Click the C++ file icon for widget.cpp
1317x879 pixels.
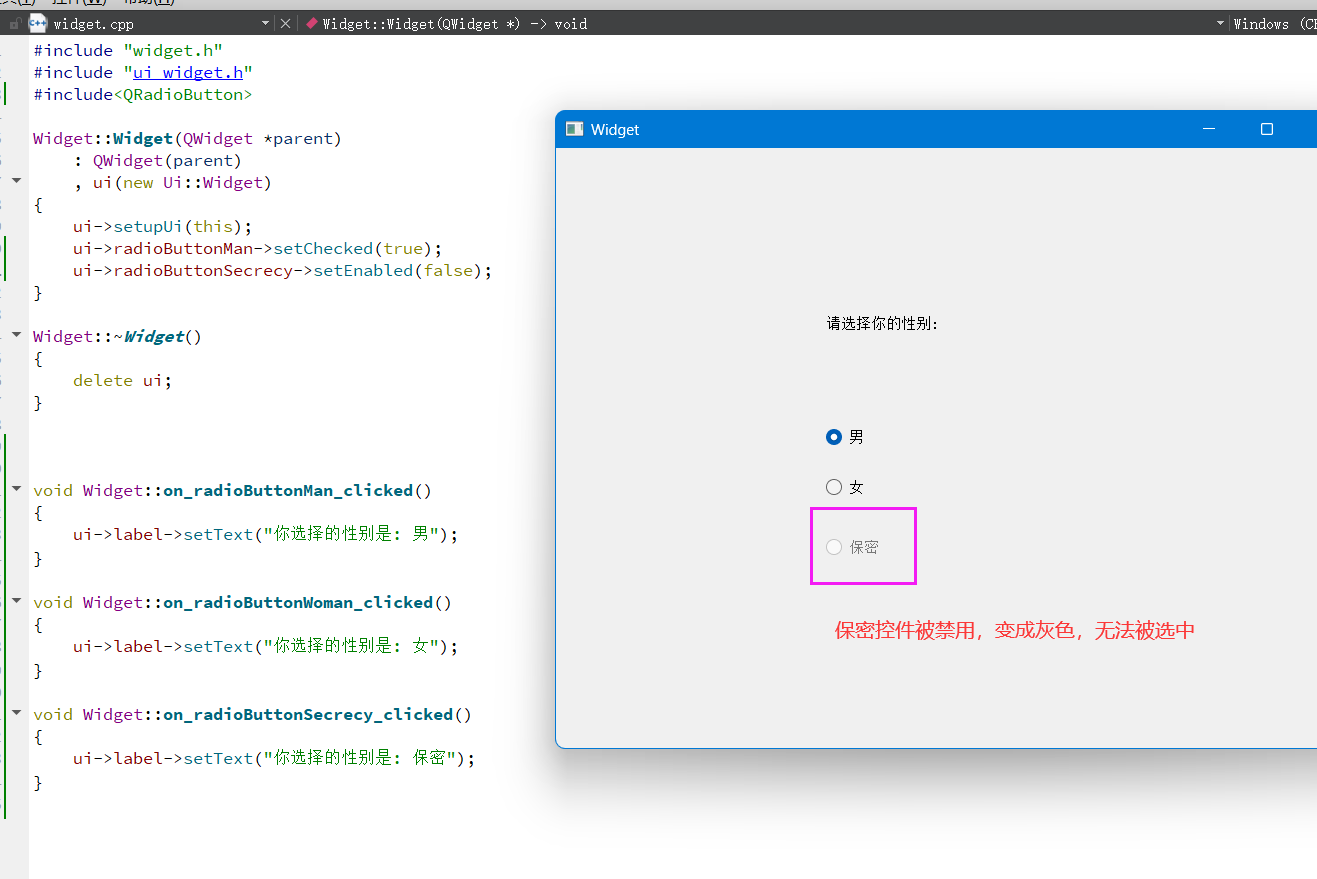38,23
